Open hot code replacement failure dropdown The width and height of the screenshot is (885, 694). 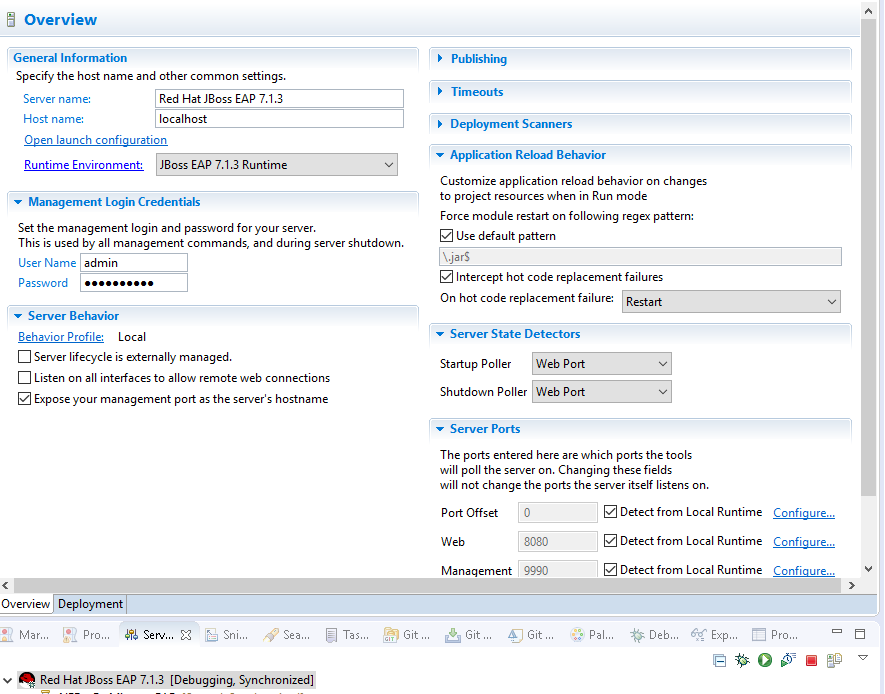731,301
